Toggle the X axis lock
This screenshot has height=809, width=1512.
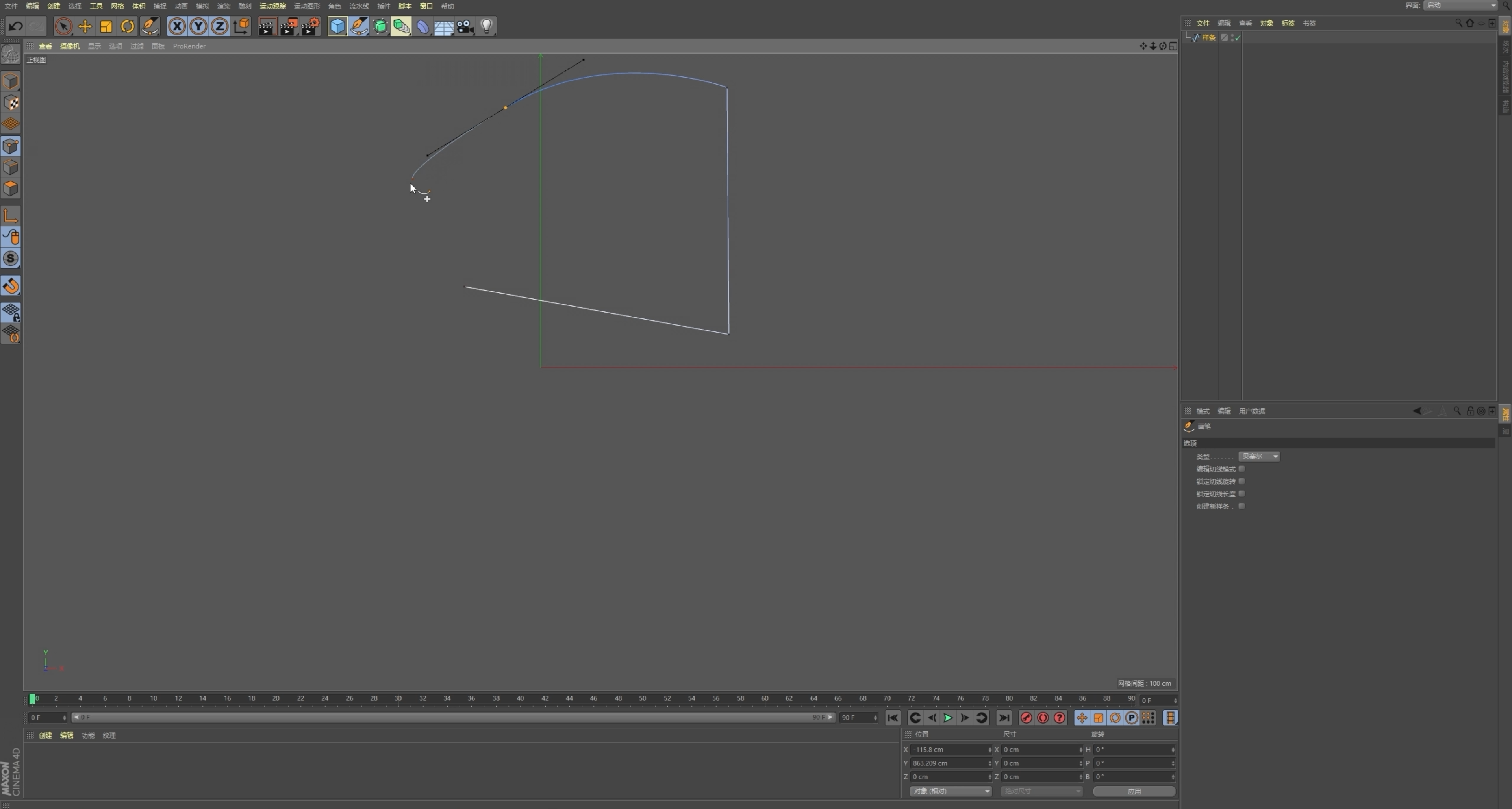177,26
